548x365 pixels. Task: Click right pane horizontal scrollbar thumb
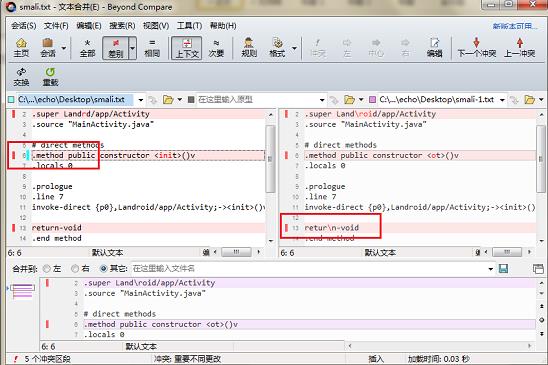tap(507, 252)
